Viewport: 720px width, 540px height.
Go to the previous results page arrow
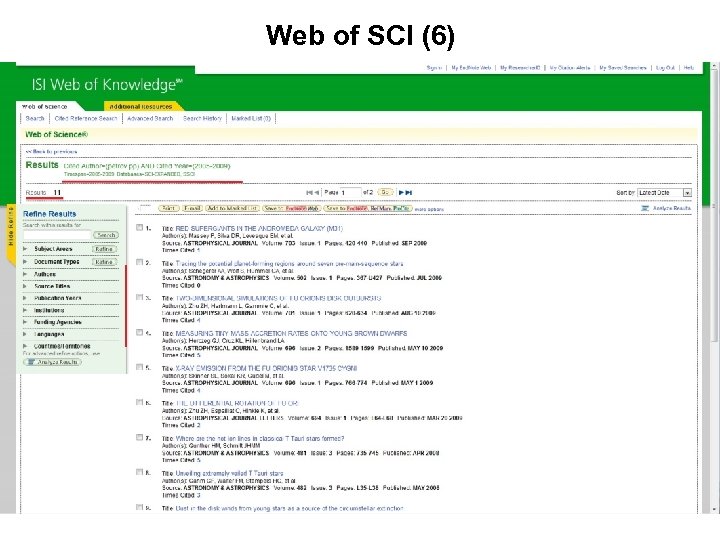tap(316, 193)
